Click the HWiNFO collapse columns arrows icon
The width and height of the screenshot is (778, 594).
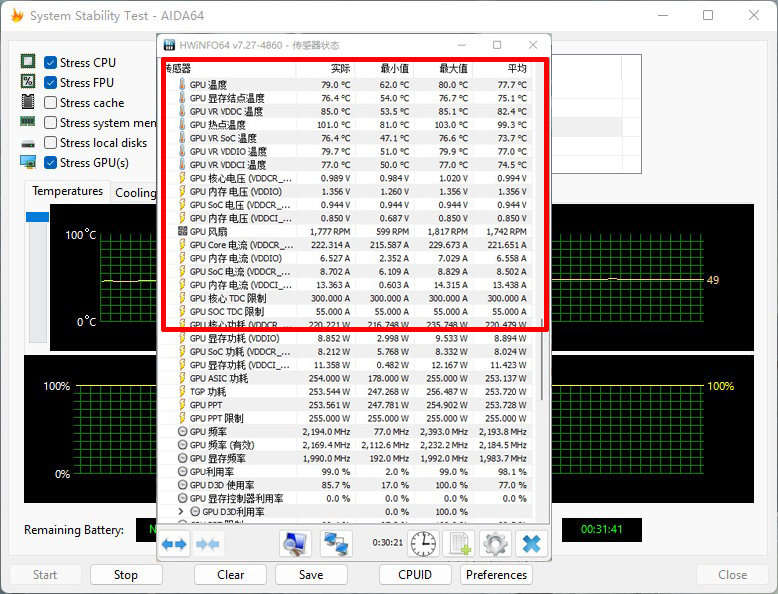[x=207, y=544]
